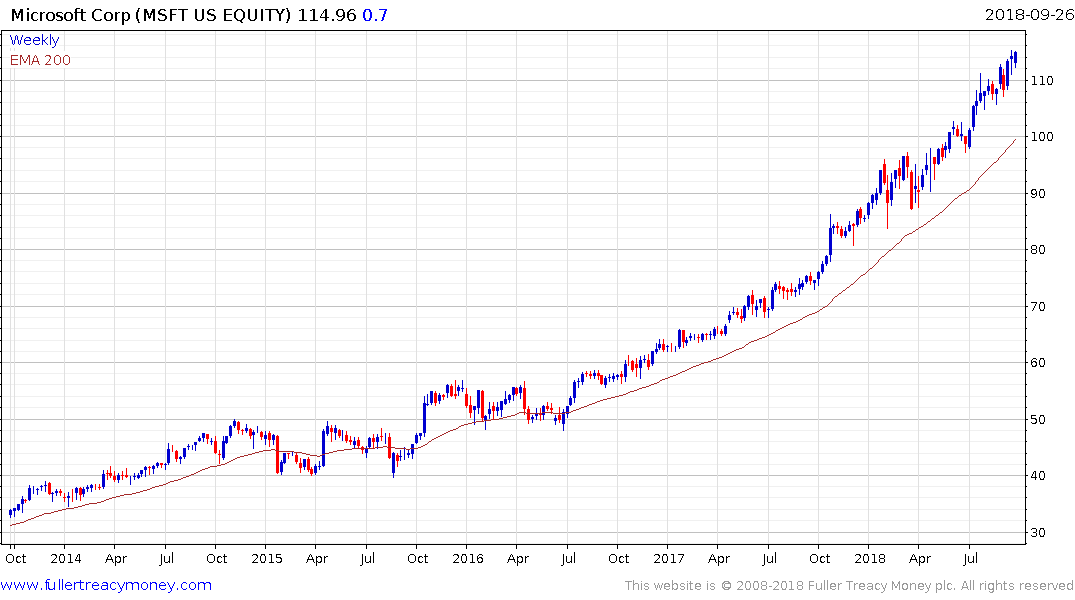Select the EMA 200 legend label

point(40,60)
